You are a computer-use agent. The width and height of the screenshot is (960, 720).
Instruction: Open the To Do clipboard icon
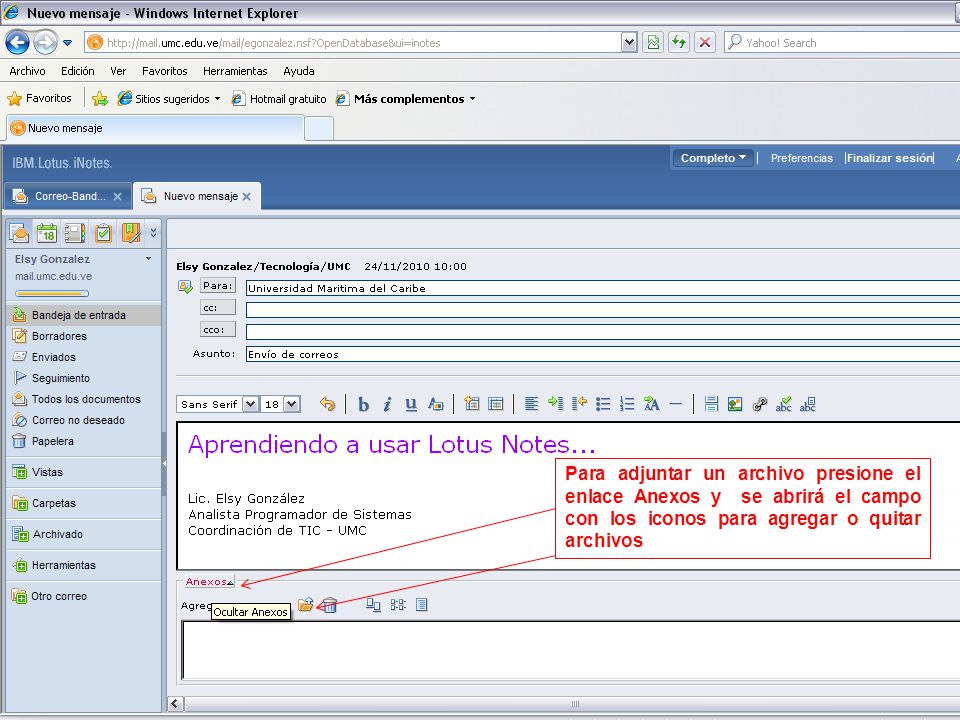click(x=103, y=233)
